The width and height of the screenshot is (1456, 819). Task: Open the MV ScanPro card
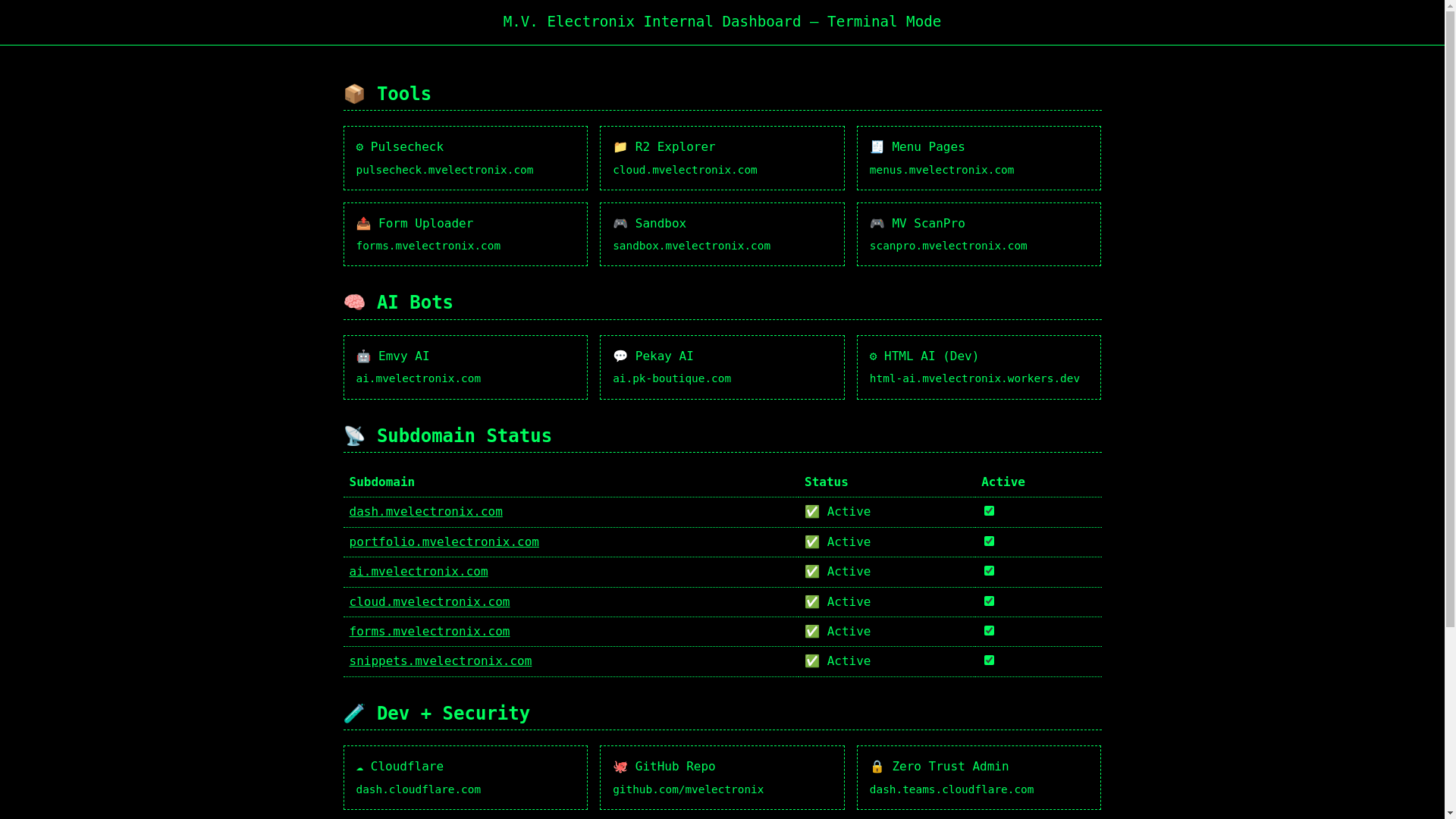click(979, 234)
